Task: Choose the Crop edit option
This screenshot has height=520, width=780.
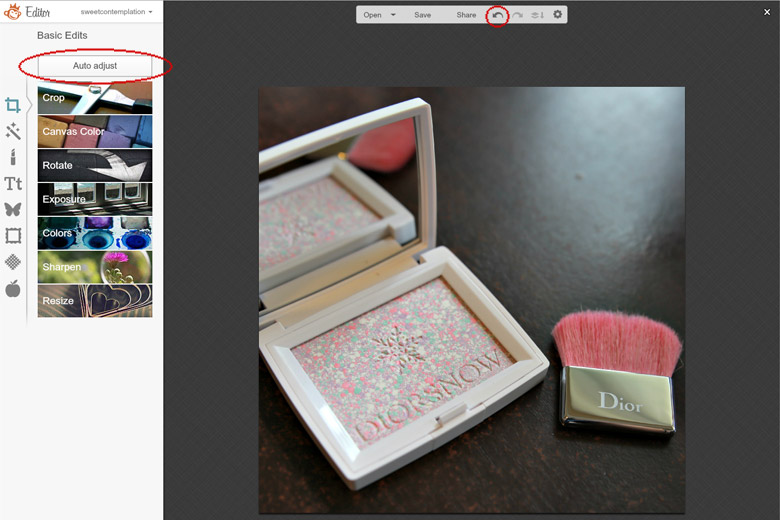Action: [x=95, y=98]
